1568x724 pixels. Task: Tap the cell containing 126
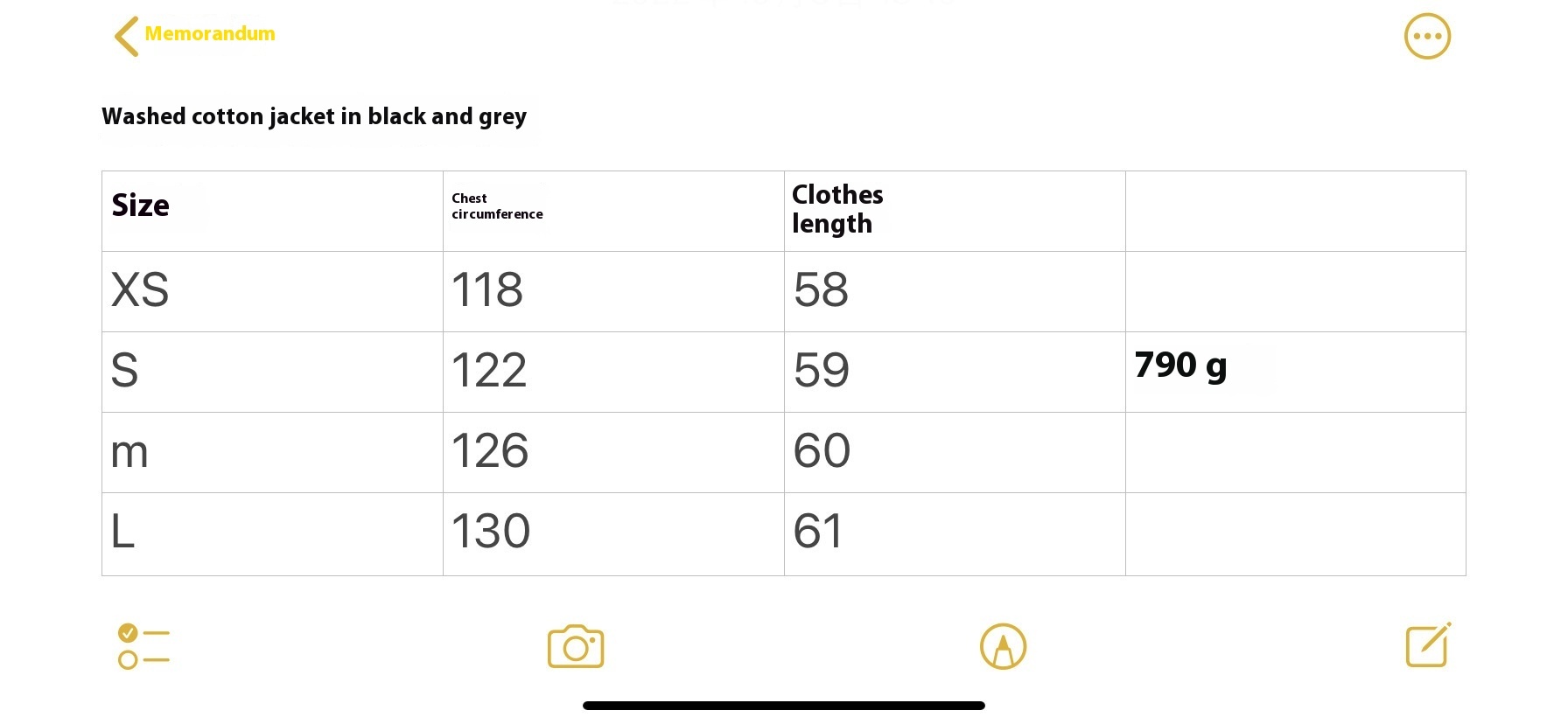tap(612, 452)
